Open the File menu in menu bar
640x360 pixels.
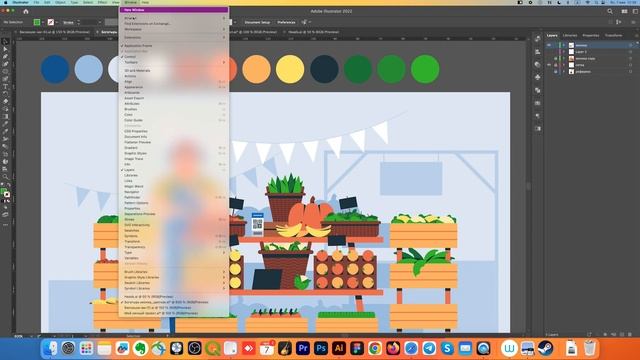tap(36, 2)
